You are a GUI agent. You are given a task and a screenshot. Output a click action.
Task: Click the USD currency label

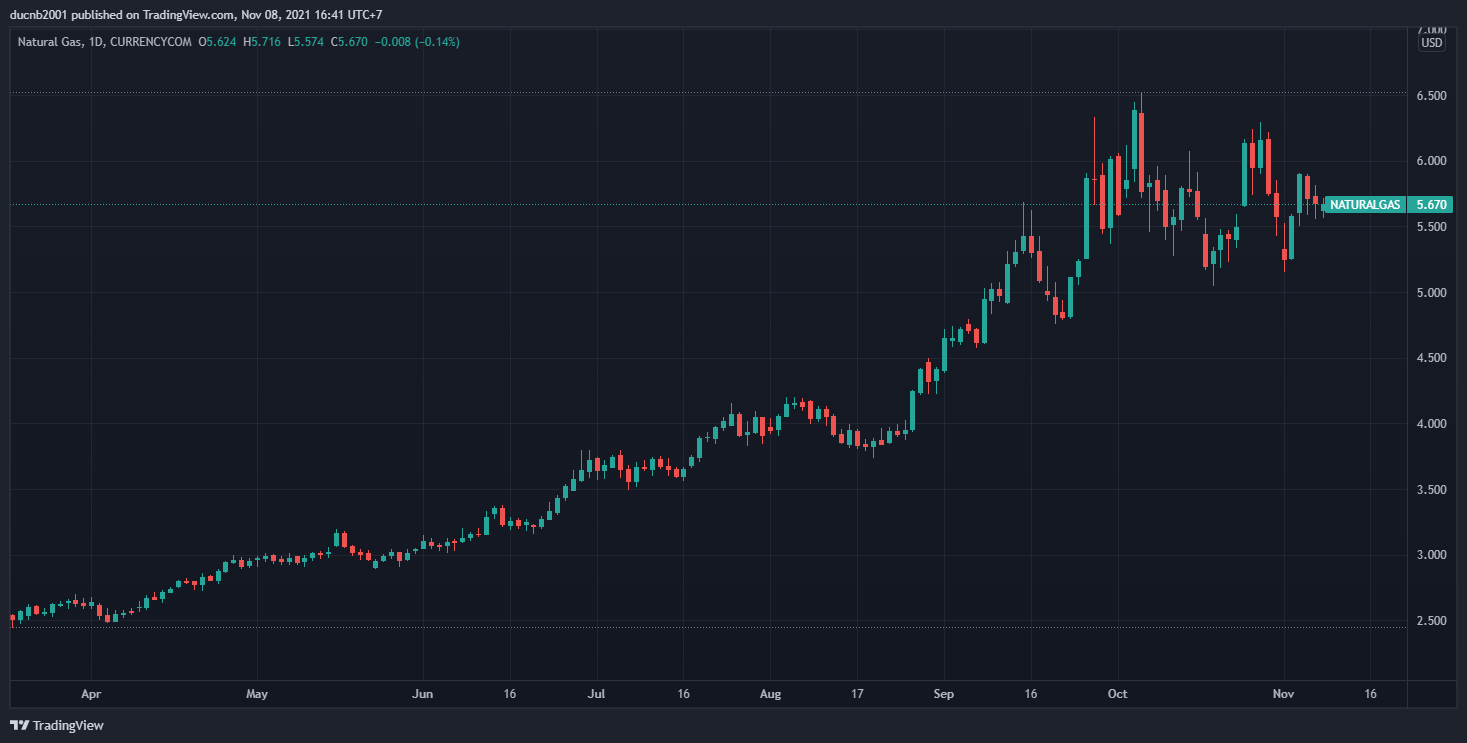tap(1432, 42)
